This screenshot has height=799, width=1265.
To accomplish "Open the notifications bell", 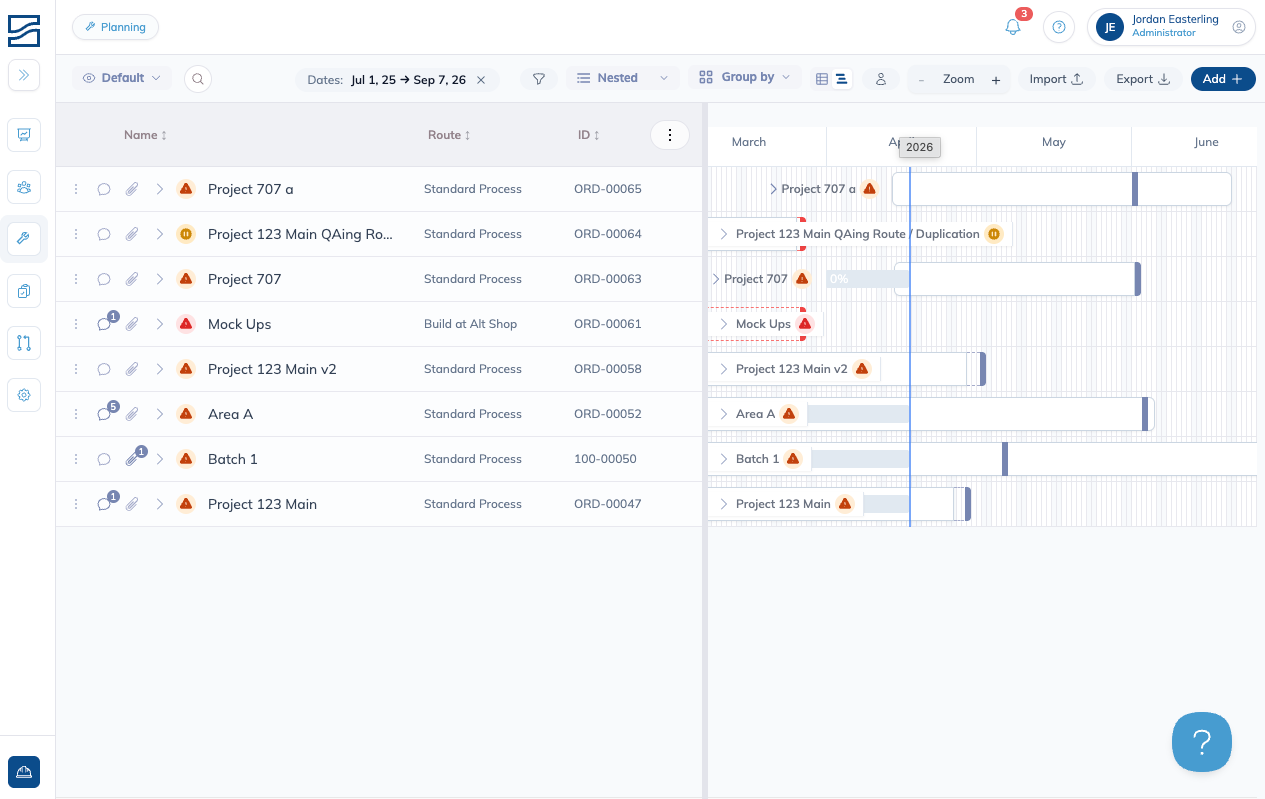I will 1013,27.
